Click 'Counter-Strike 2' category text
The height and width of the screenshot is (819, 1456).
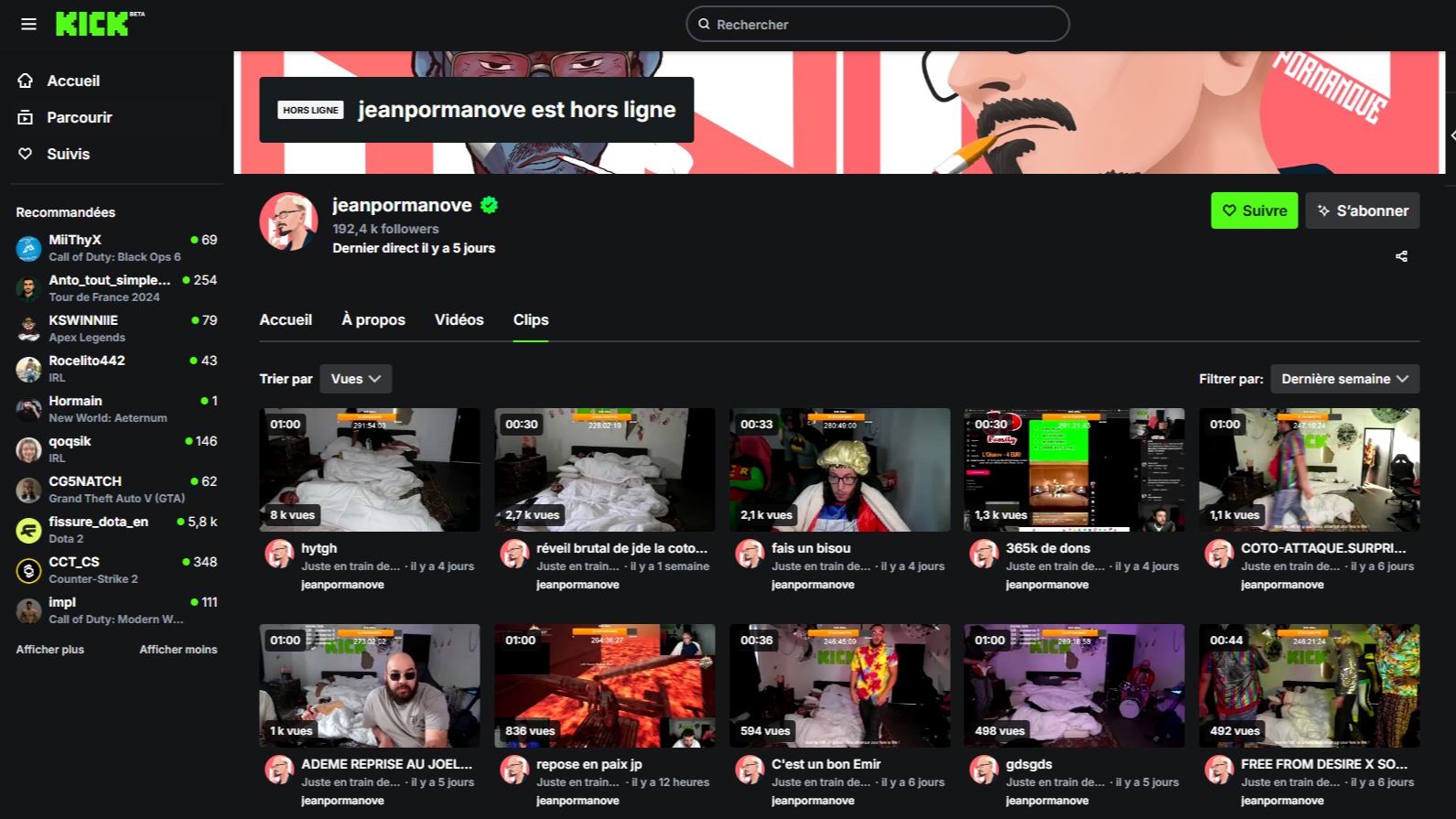point(93,579)
